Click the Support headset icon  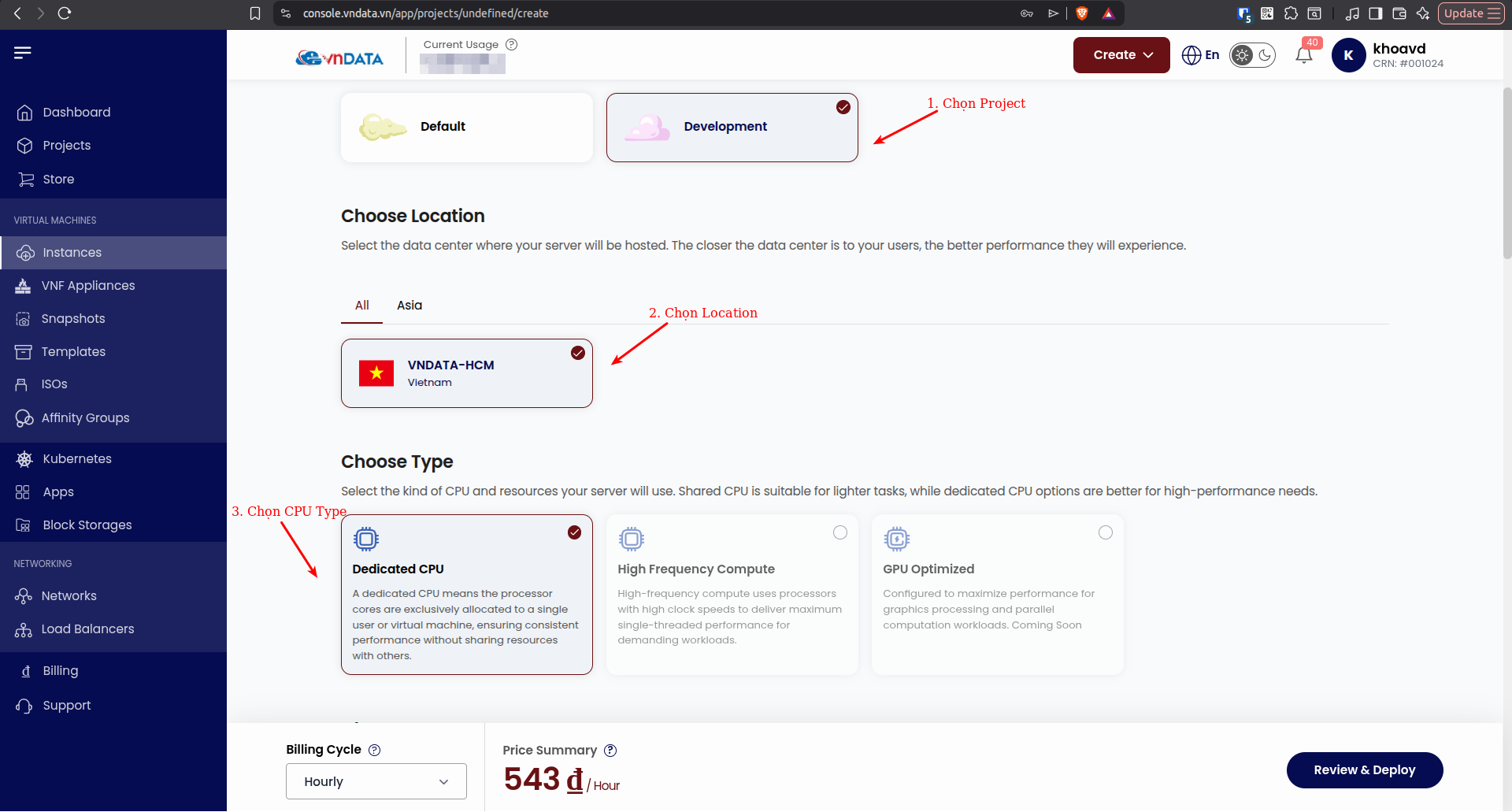point(24,706)
